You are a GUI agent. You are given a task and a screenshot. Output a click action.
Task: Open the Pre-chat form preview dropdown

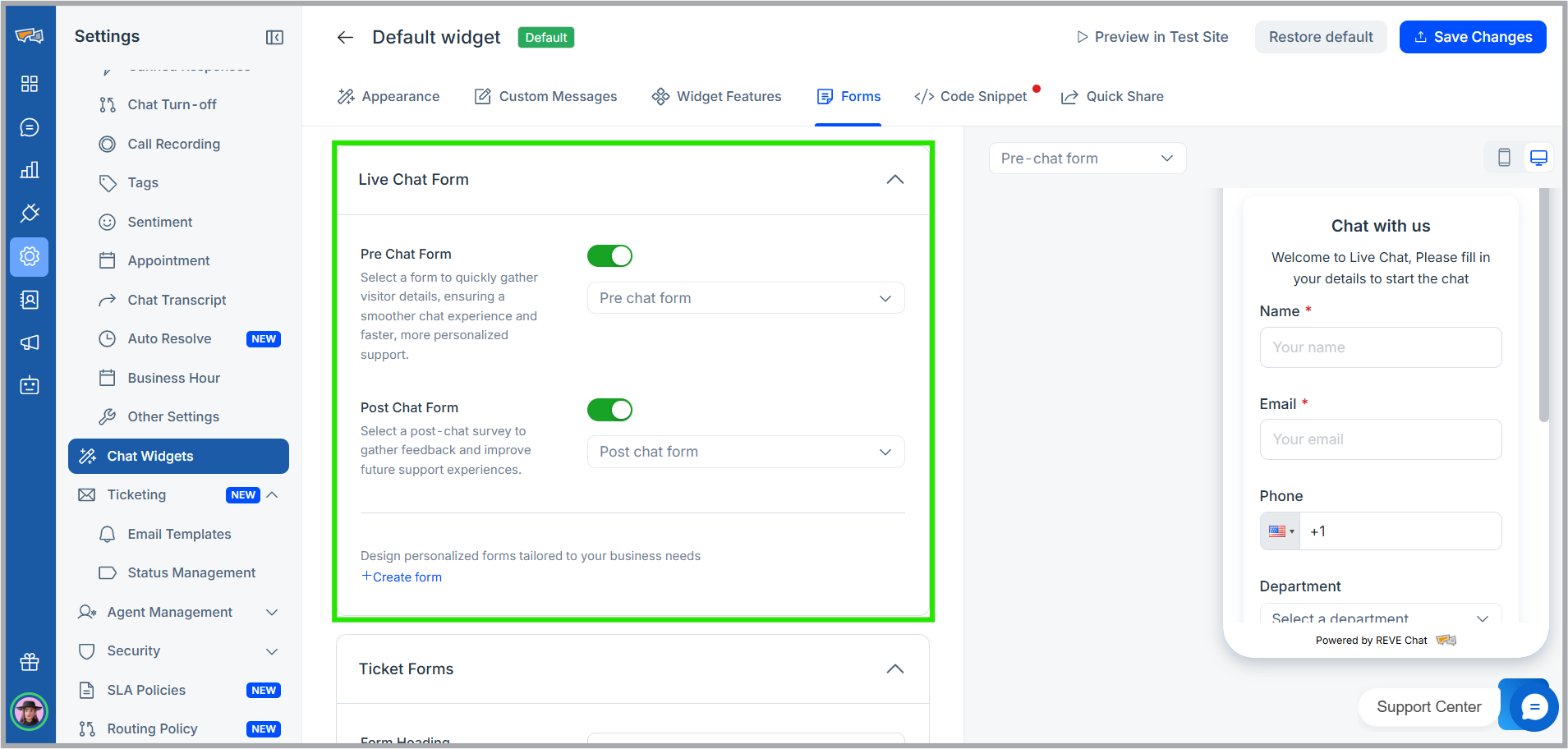(1087, 159)
